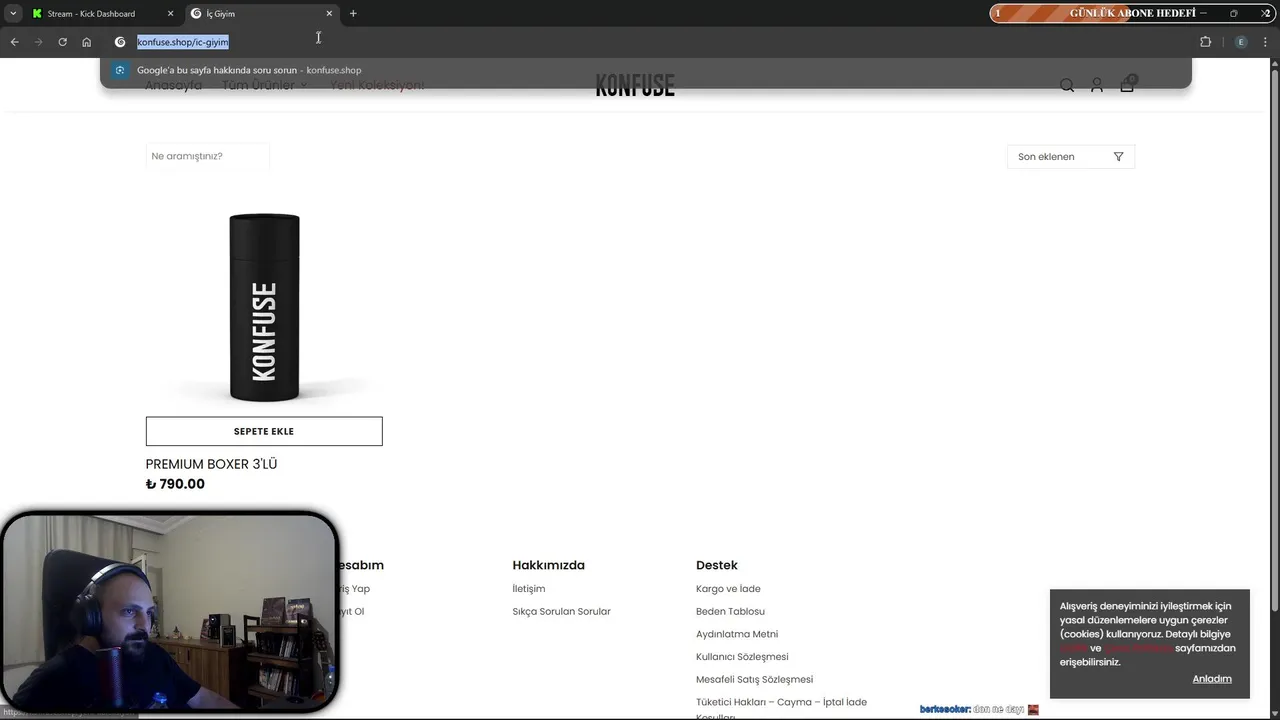Click the GÜNLÜK ABONE HEDEFİ overlay bar
The height and width of the screenshot is (720, 1280).
click(x=1130, y=13)
